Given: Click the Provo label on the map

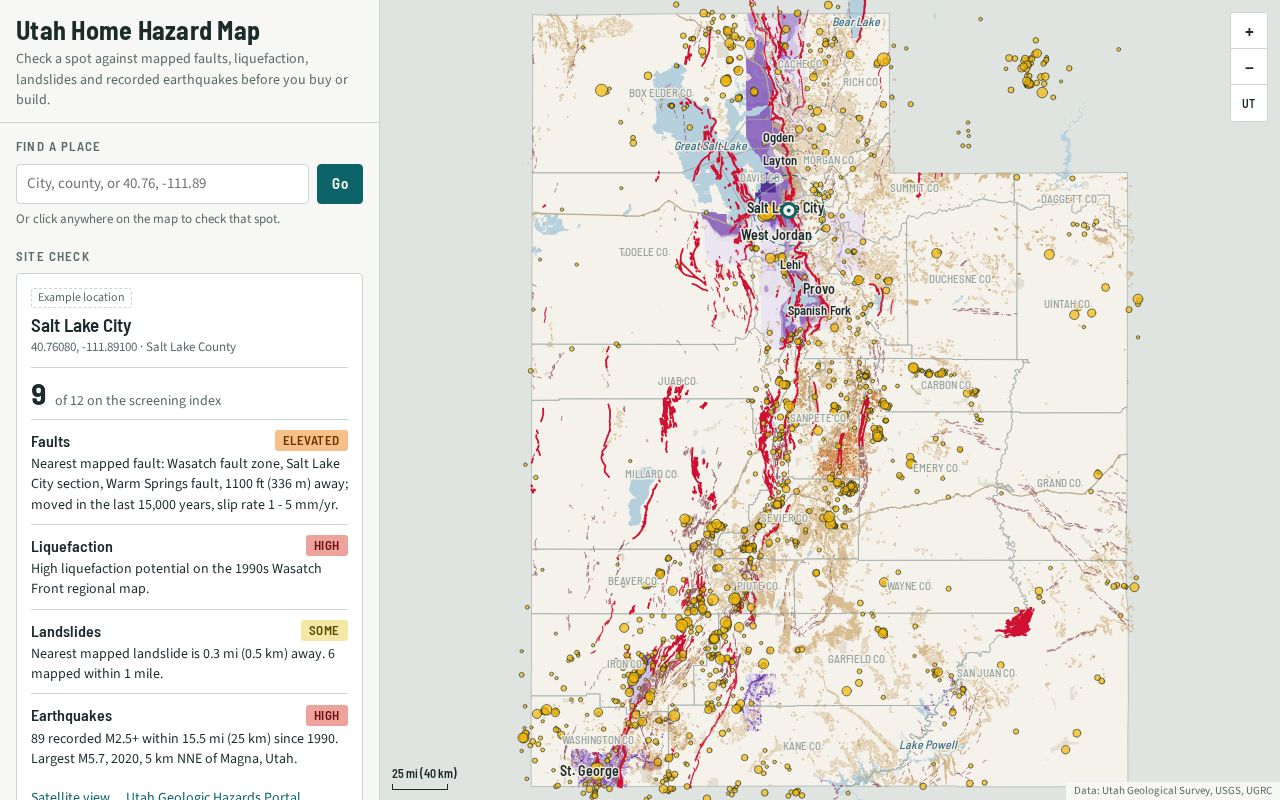Looking at the screenshot, I should click(x=819, y=289).
